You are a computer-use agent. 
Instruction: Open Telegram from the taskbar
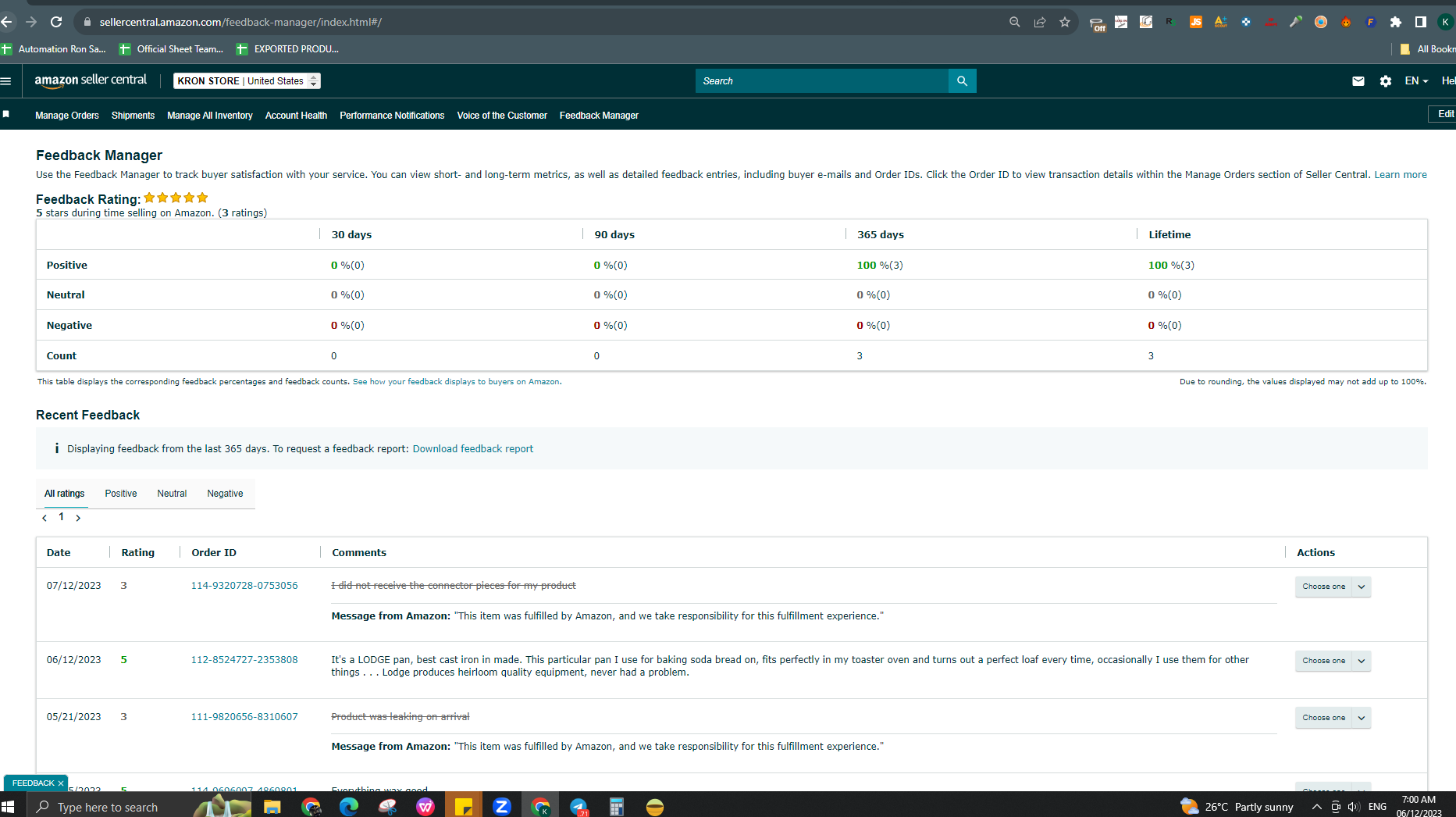[x=578, y=807]
